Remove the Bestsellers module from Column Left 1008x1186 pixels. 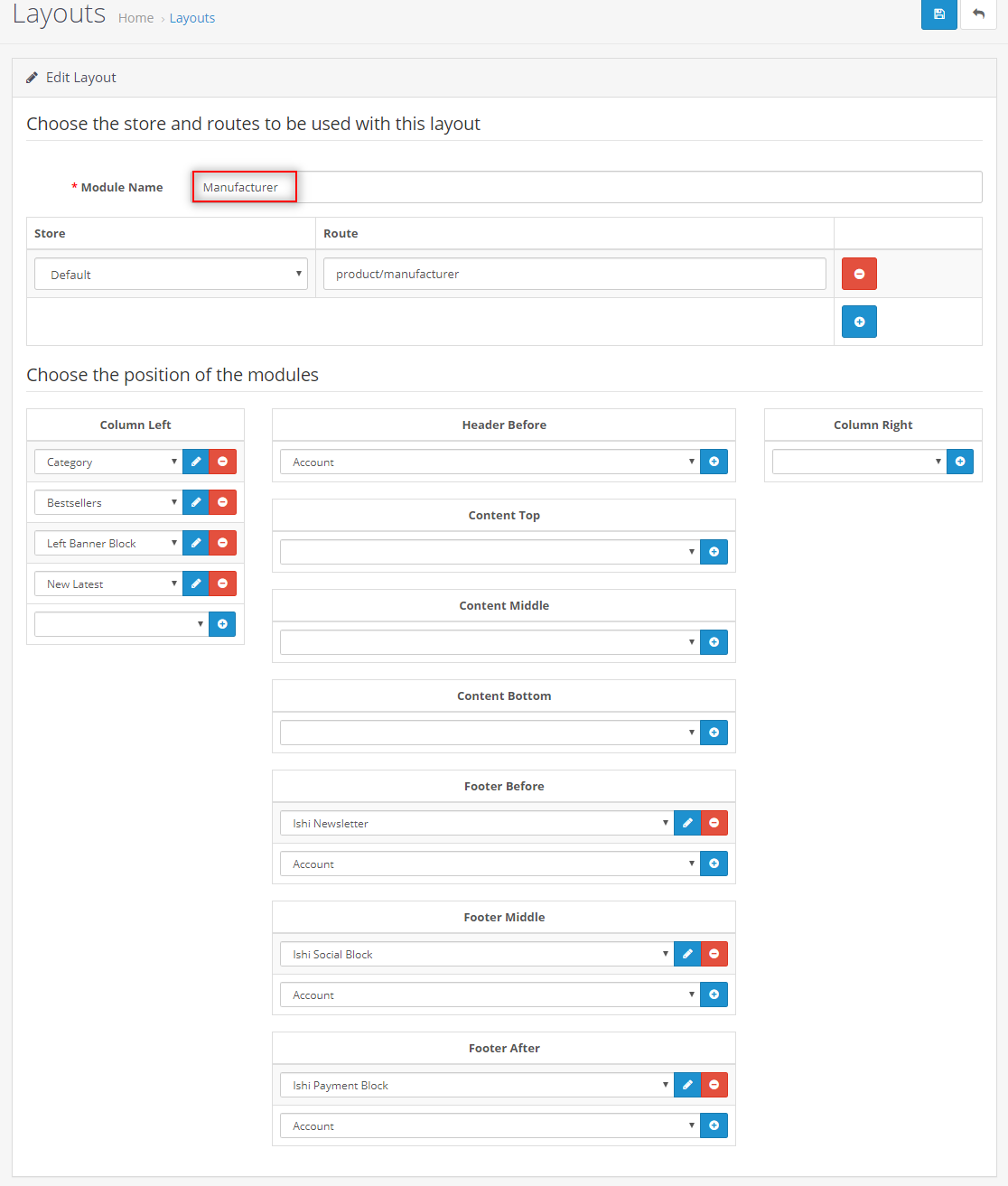pyautogui.click(x=222, y=502)
